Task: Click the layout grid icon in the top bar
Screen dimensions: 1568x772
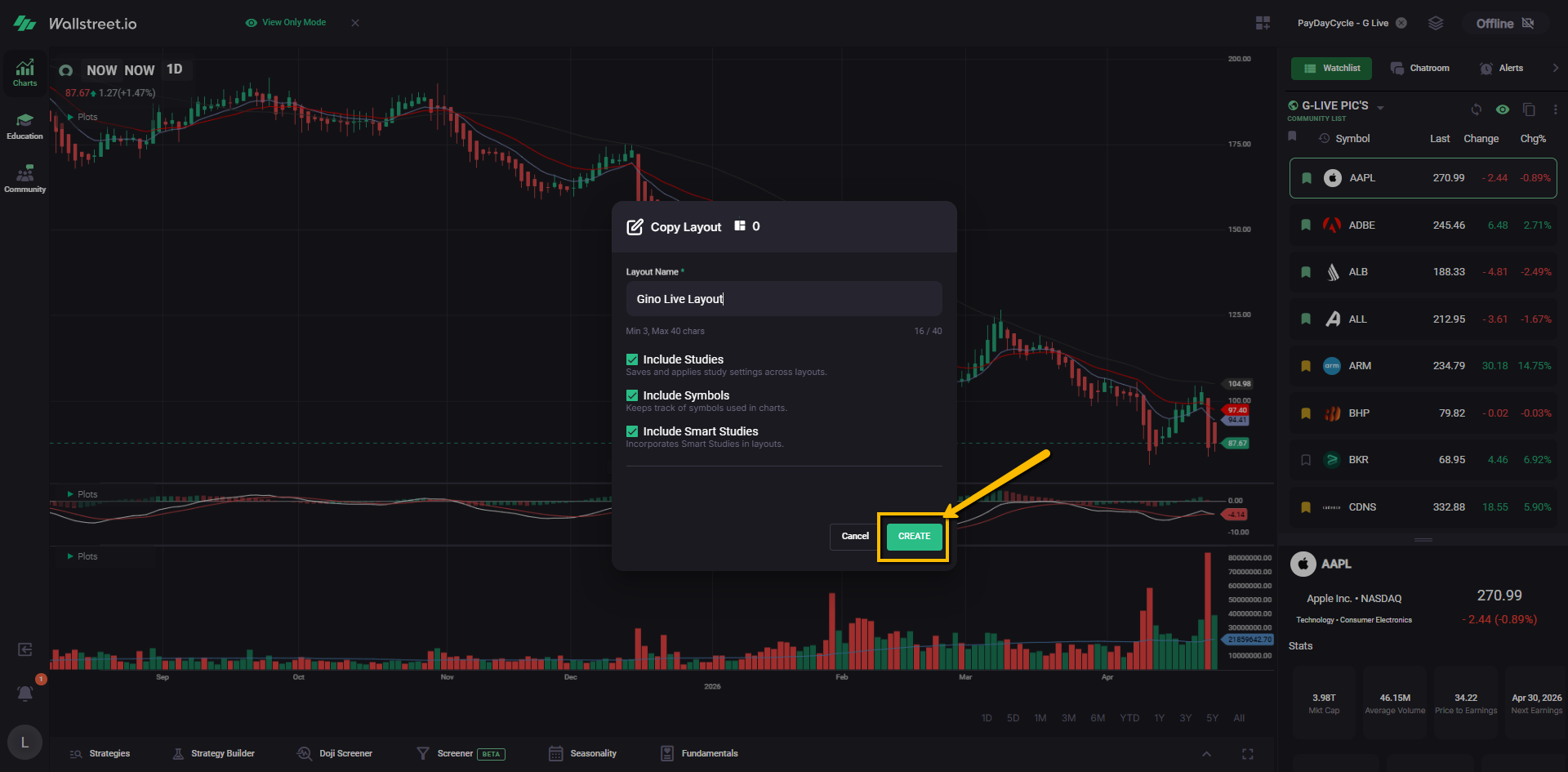Action: click(1263, 23)
